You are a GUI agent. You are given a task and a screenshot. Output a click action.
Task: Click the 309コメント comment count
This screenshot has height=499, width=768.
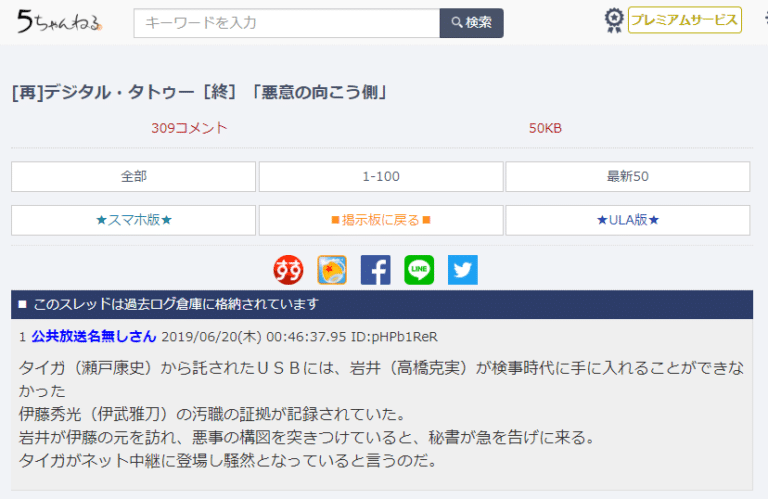point(189,128)
